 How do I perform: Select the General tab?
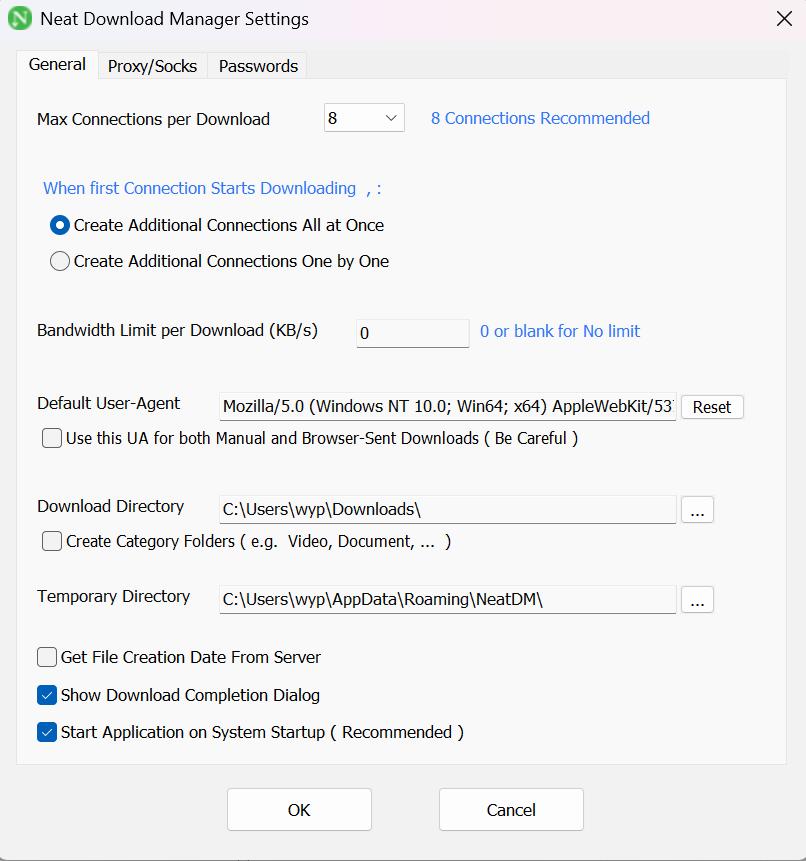(57, 64)
